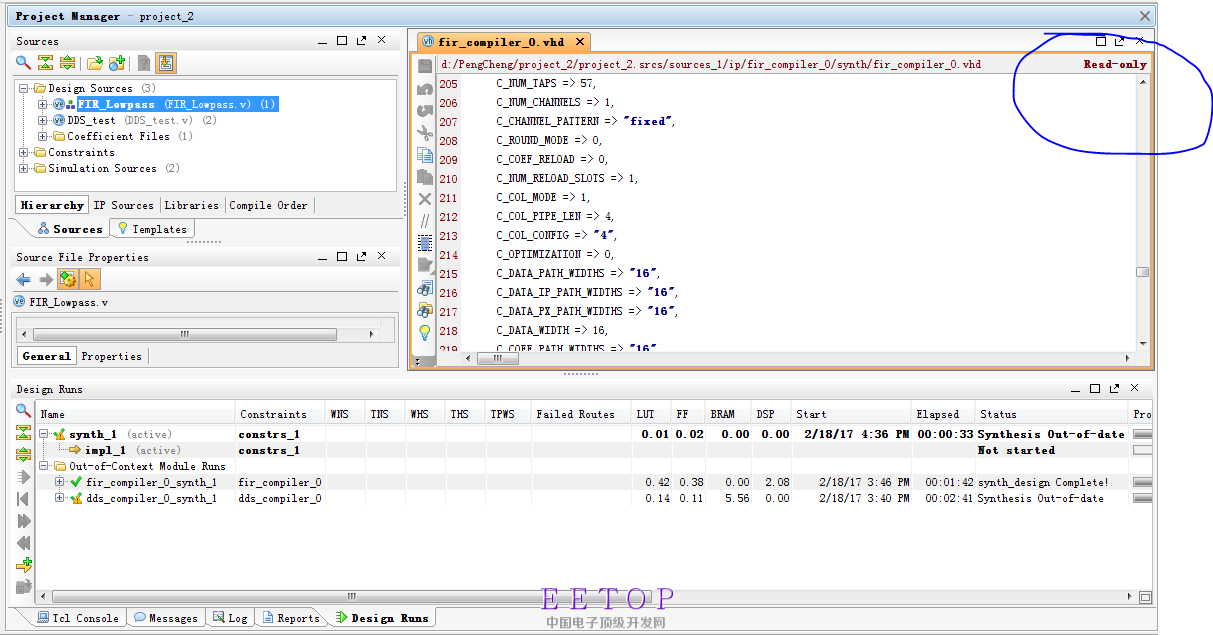
Task: Toggle the highlighted auto-scroll button in Sources toolbar
Action: click(x=166, y=63)
